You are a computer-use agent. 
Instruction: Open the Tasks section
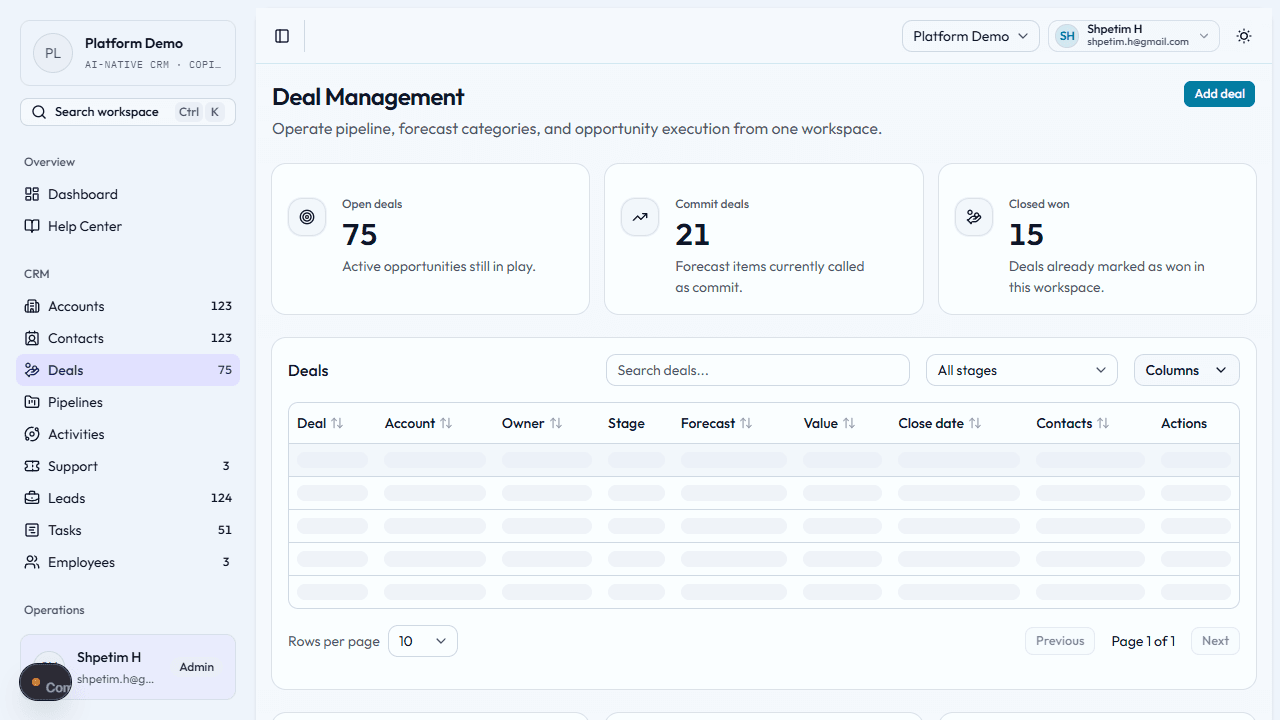point(65,530)
